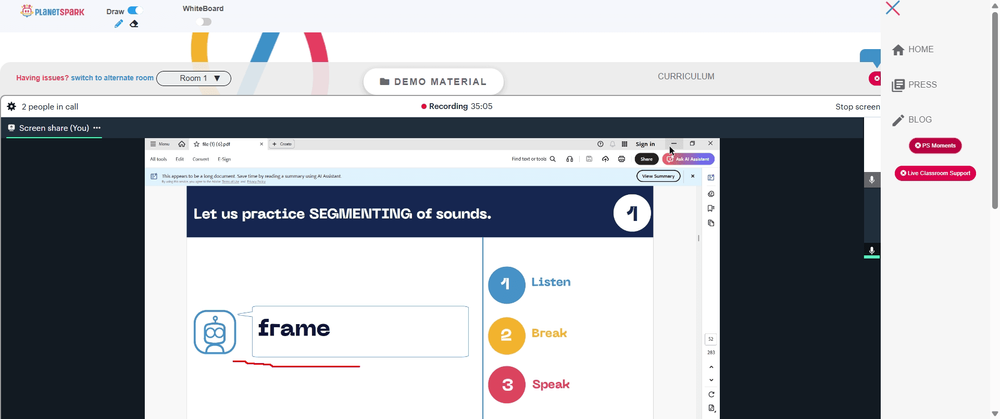Click the save file icon

coord(589,159)
